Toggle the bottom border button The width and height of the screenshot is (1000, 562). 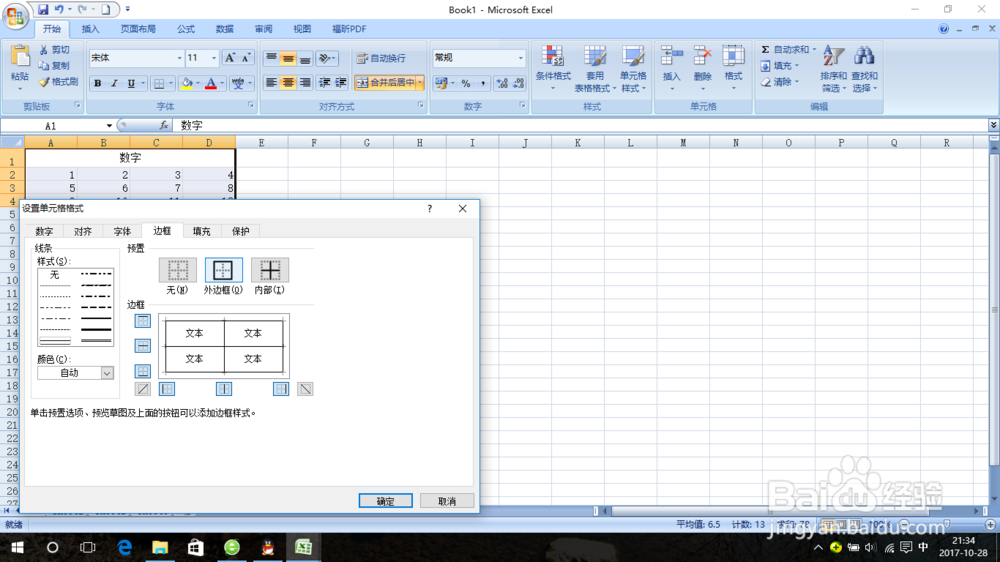click(143, 371)
